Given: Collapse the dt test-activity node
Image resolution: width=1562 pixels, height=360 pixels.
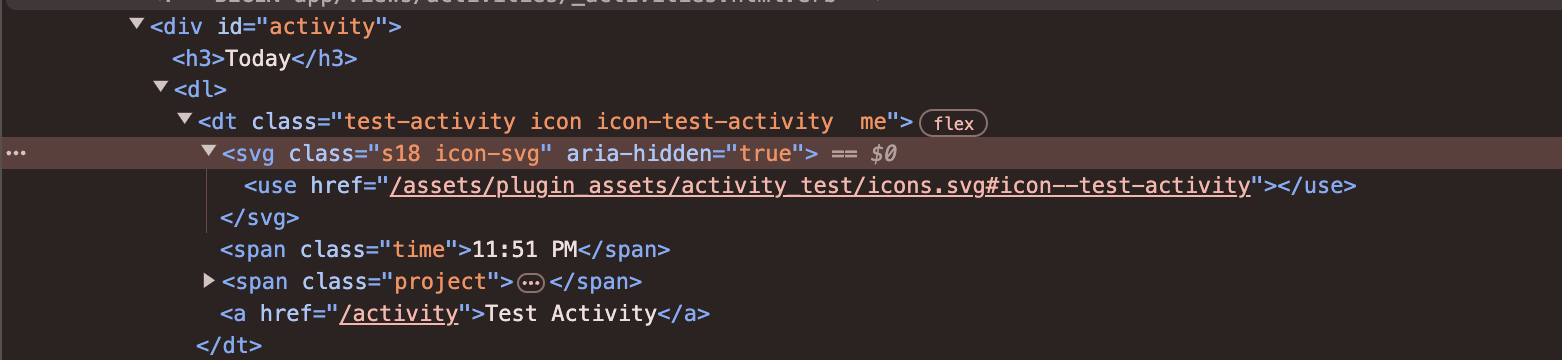Looking at the screenshot, I should coord(185,120).
